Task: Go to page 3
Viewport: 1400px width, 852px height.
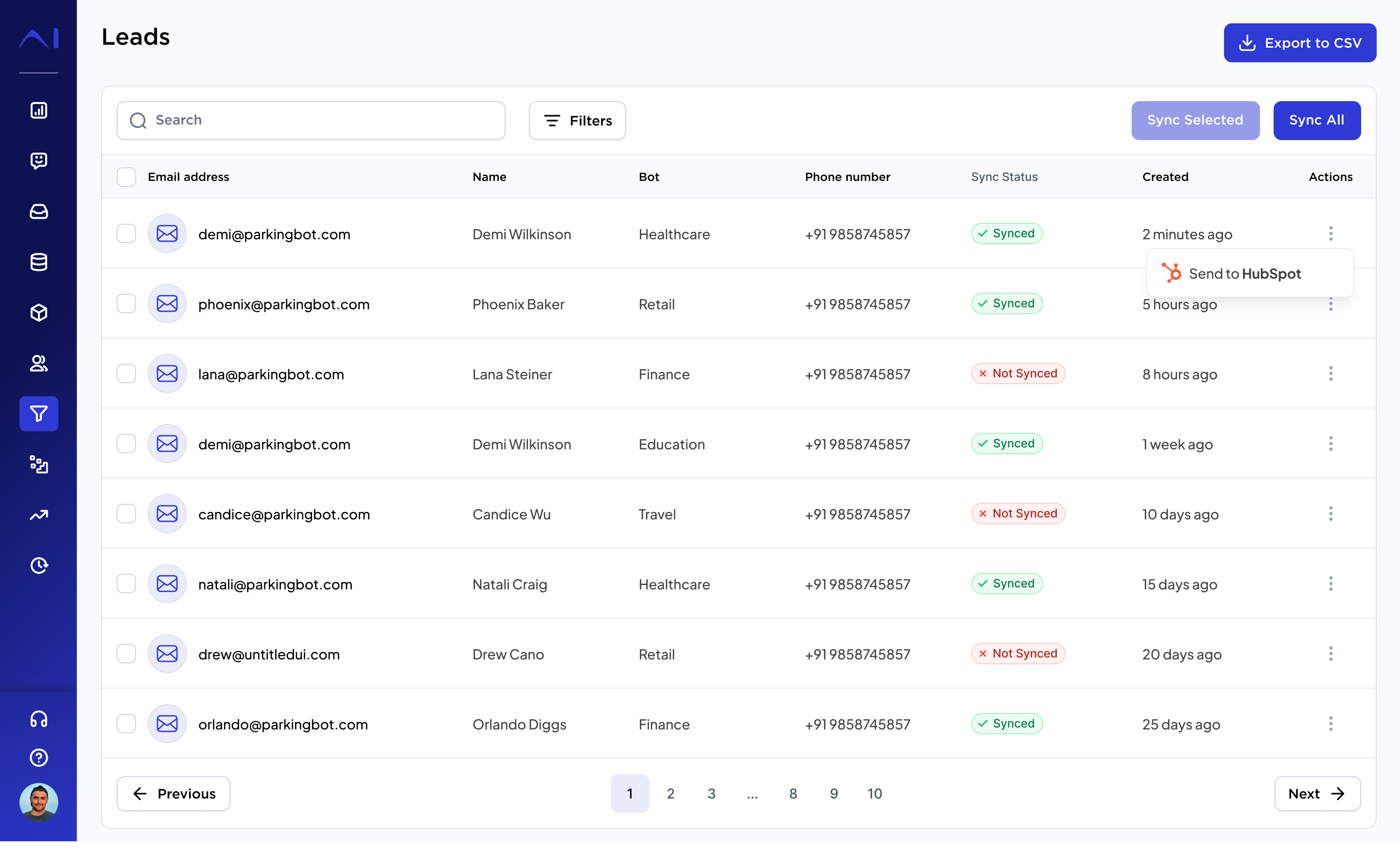Action: [x=711, y=794]
